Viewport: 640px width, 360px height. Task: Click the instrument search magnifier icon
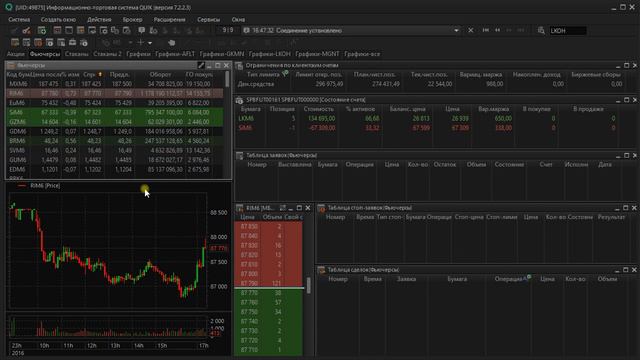(541, 31)
